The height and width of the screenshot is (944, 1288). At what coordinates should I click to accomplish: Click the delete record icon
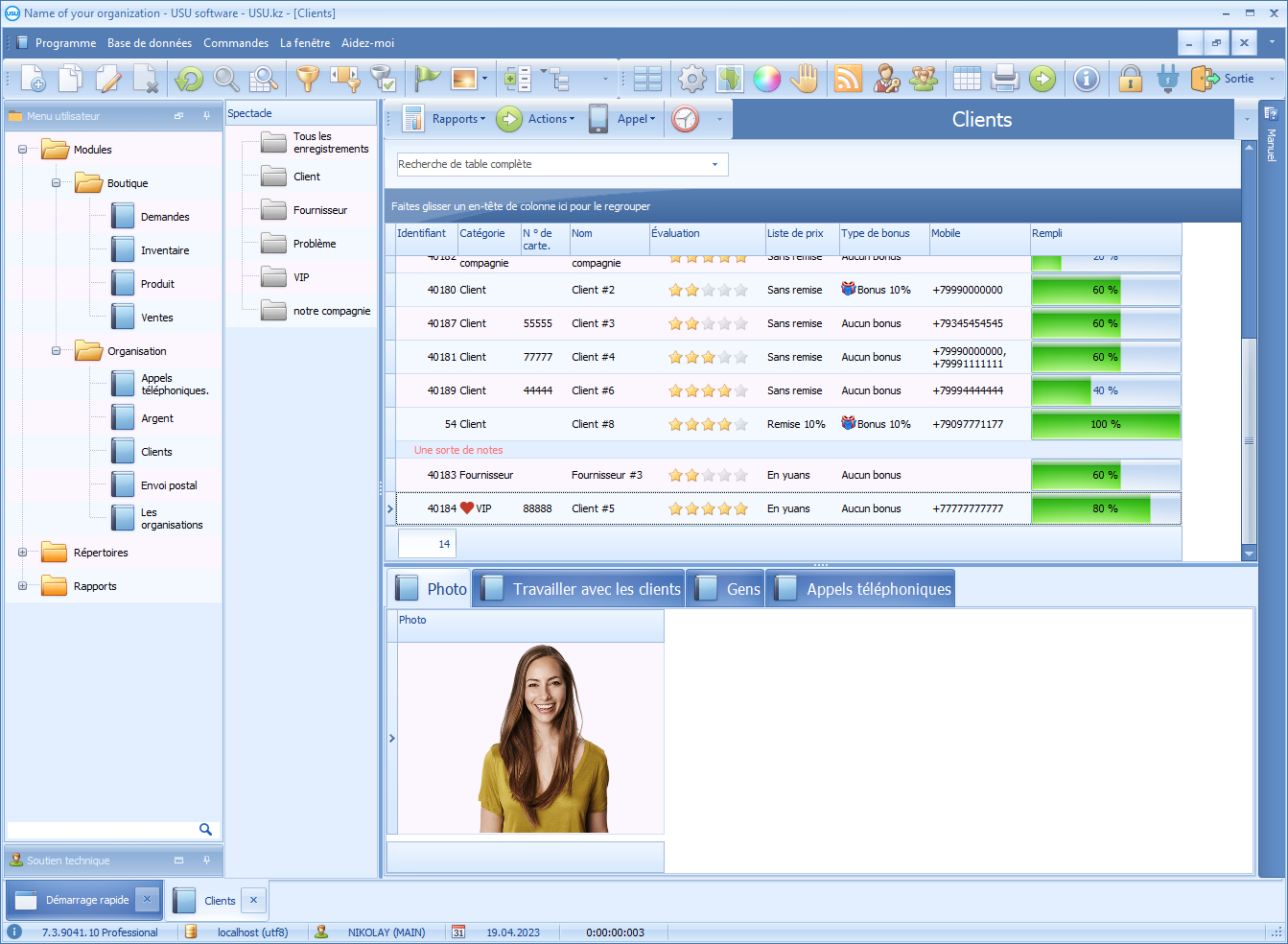tap(146, 79)
